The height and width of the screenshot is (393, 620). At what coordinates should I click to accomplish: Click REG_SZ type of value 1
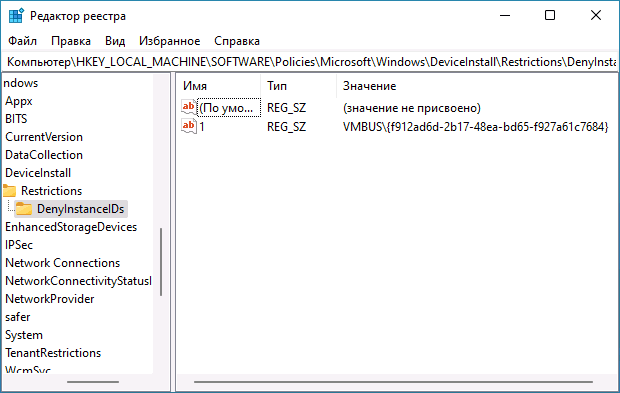pyautogui.click(x=286, y=127)
